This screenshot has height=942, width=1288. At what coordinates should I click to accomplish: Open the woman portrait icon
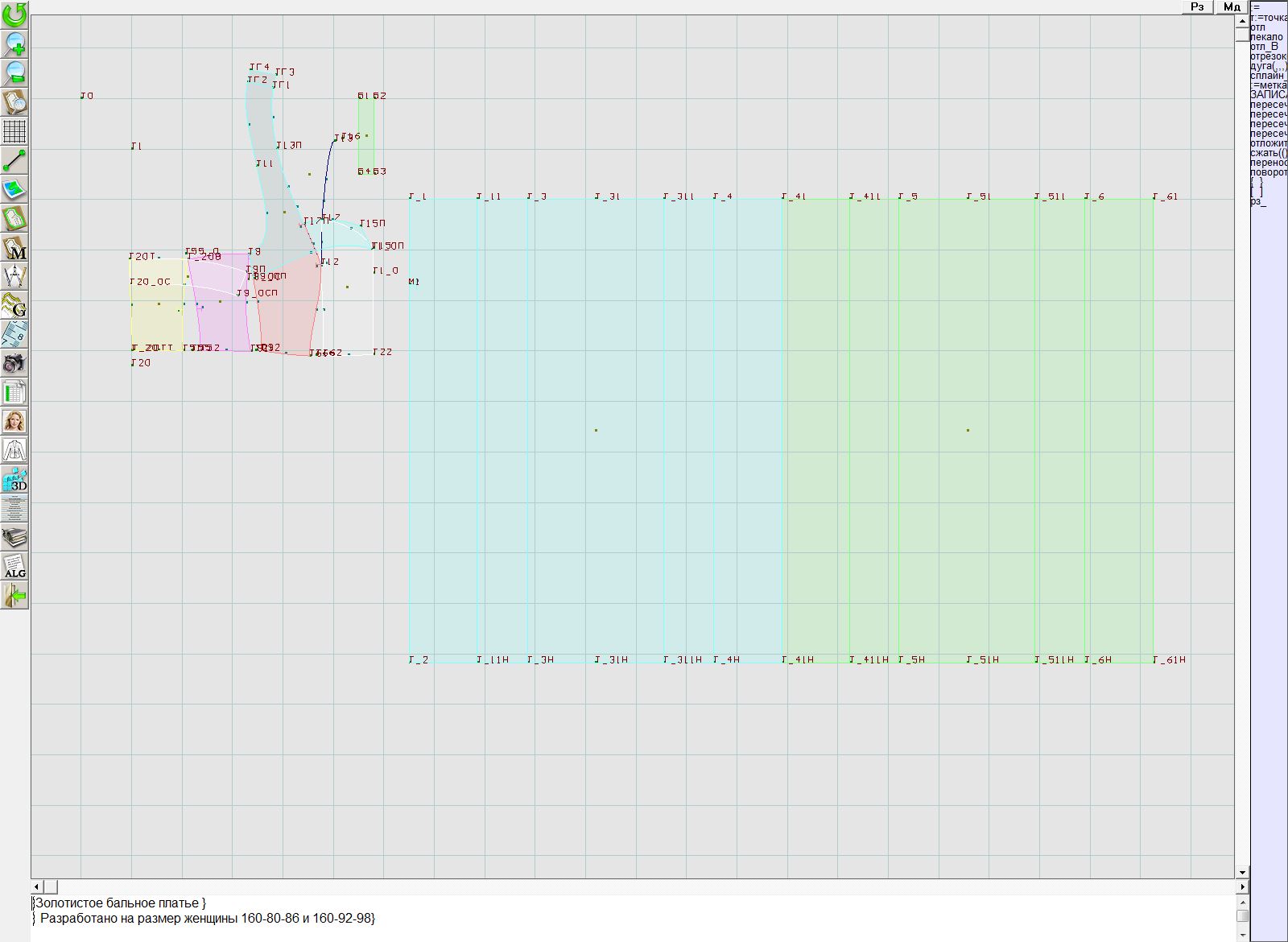(x=14, y=421)
